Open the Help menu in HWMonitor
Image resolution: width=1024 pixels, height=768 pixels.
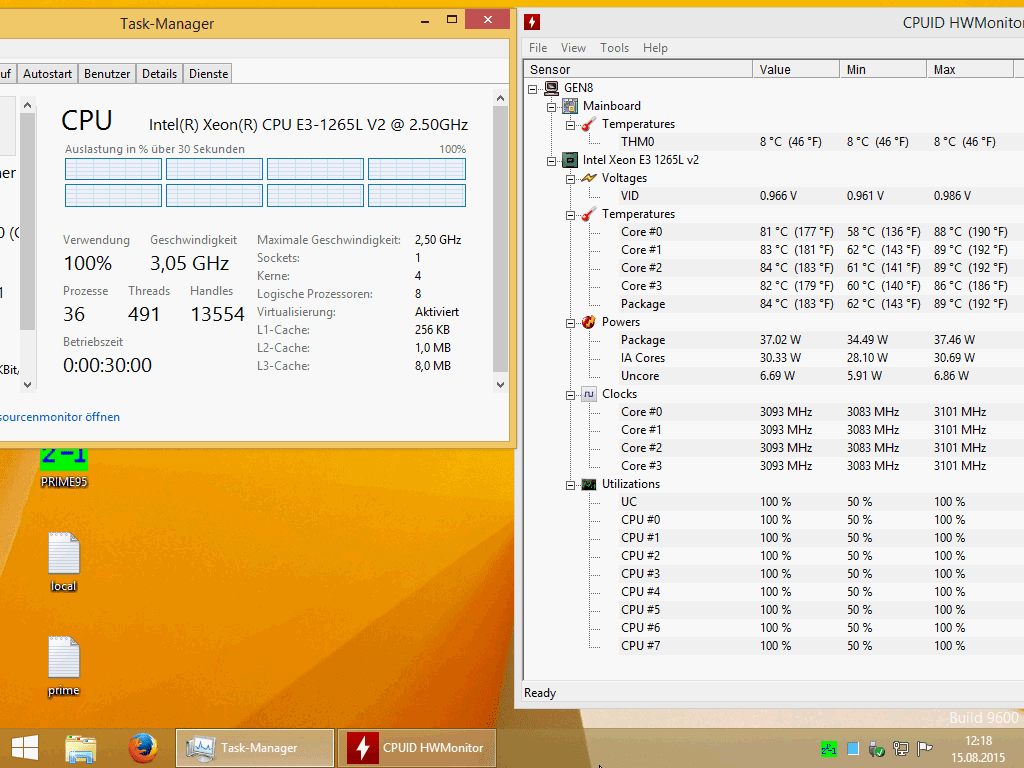click(x=655, y=48)
